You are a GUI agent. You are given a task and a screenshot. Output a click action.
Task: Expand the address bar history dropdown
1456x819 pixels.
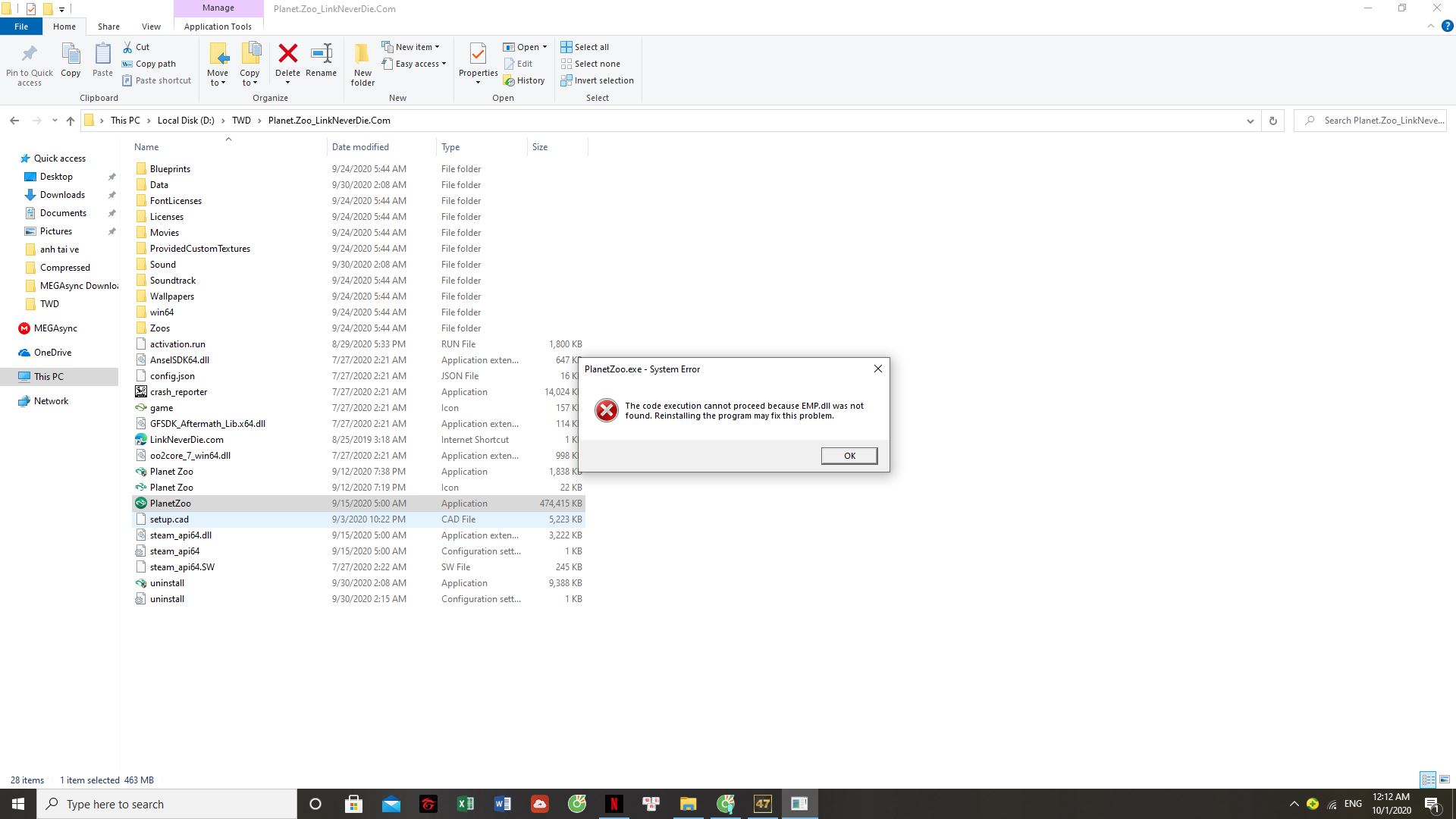pos(1250,121)
